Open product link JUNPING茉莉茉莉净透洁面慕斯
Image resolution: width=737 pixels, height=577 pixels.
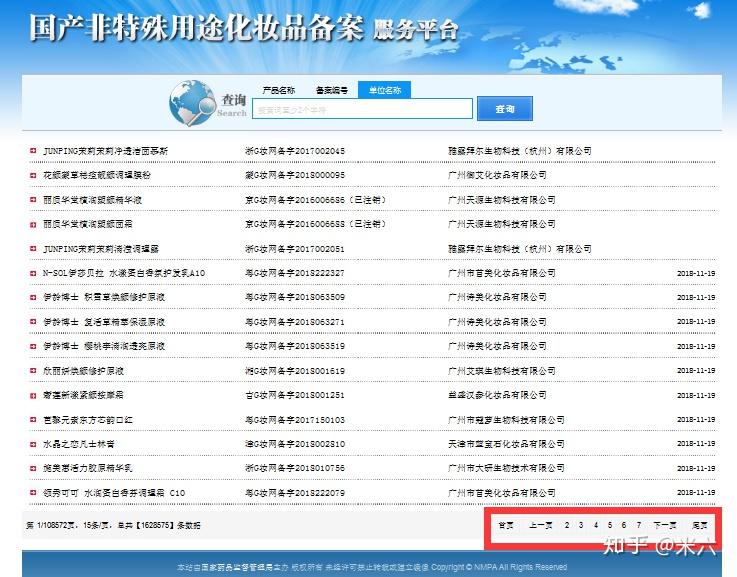[x=105, y=151]
